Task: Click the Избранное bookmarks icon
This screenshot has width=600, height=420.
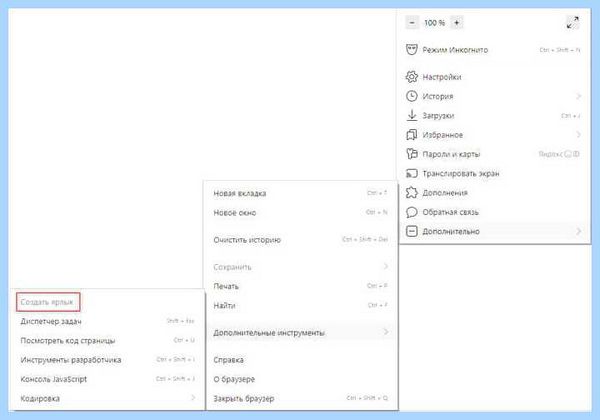Action: pos(412,135)
